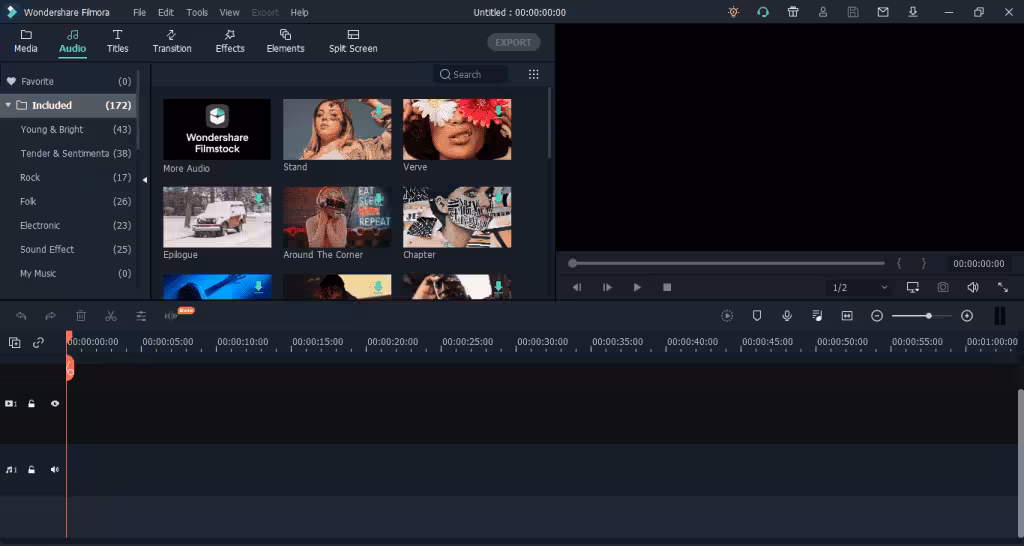Select the Sound Effect category
The image size is (1024, 546).
tap(69, 249)
